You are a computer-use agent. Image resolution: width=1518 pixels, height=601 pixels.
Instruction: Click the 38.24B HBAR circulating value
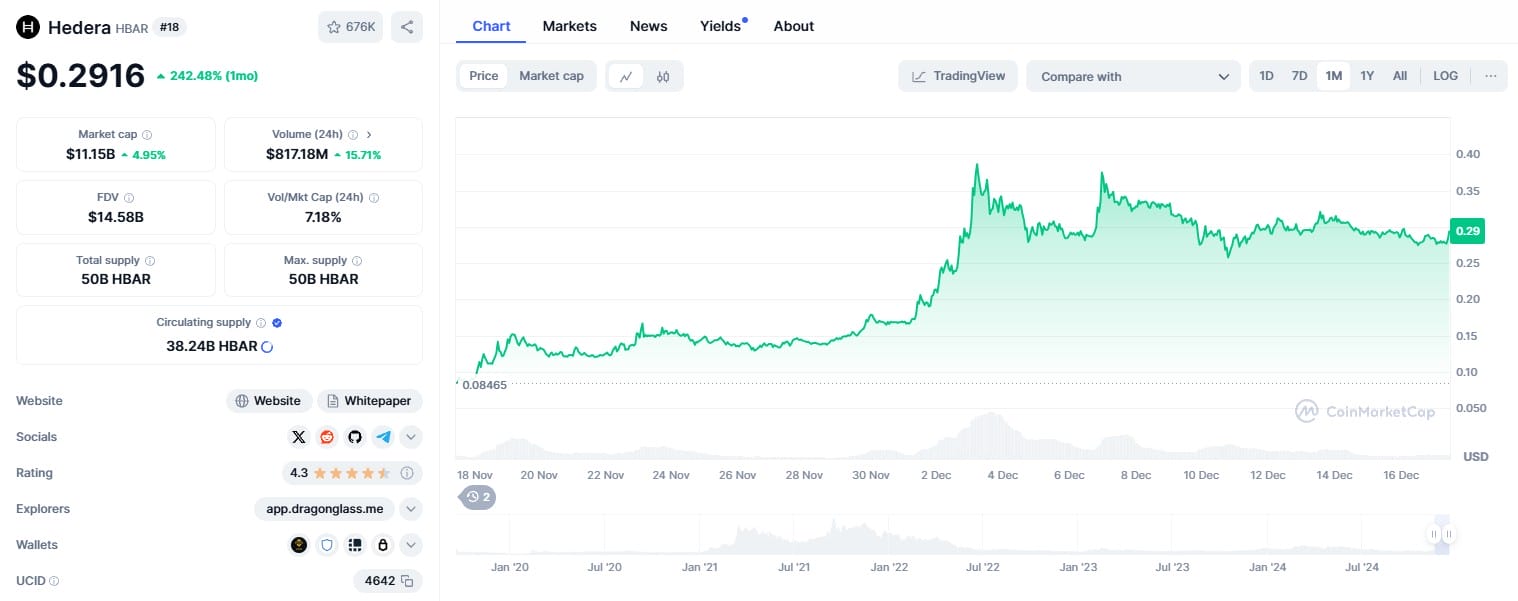click(212, 346)
